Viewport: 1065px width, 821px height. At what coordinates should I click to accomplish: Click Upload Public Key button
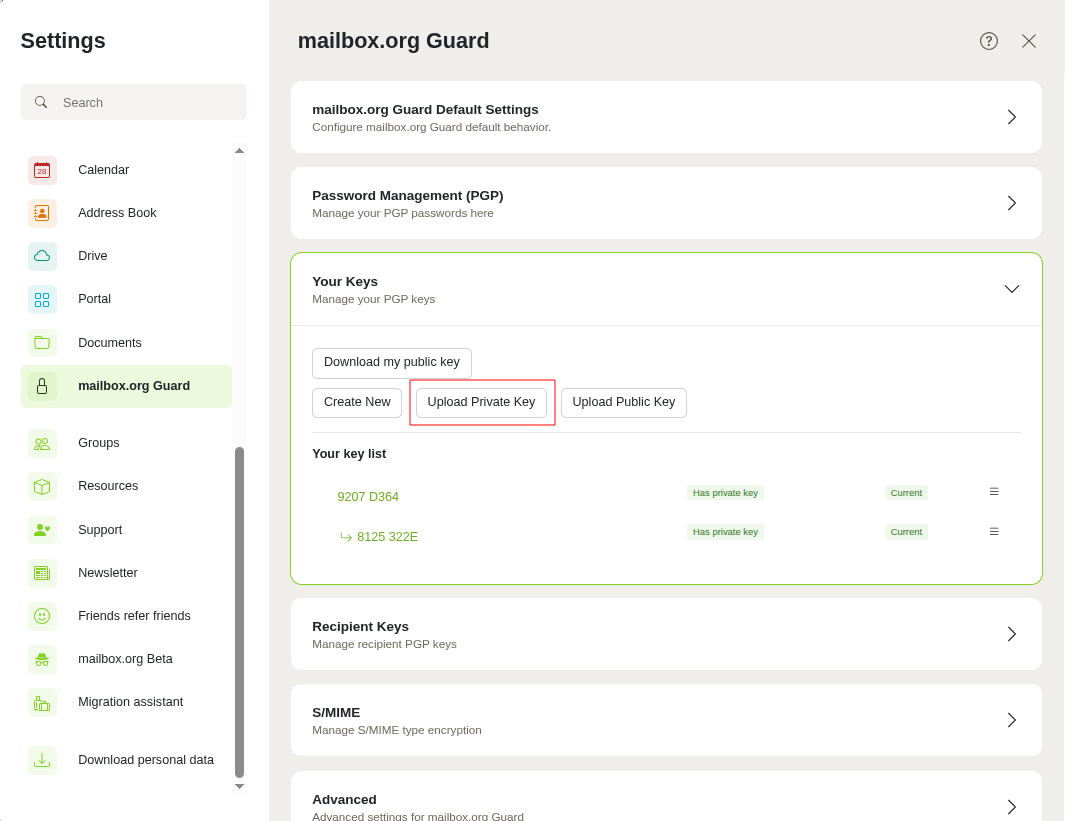624,403
